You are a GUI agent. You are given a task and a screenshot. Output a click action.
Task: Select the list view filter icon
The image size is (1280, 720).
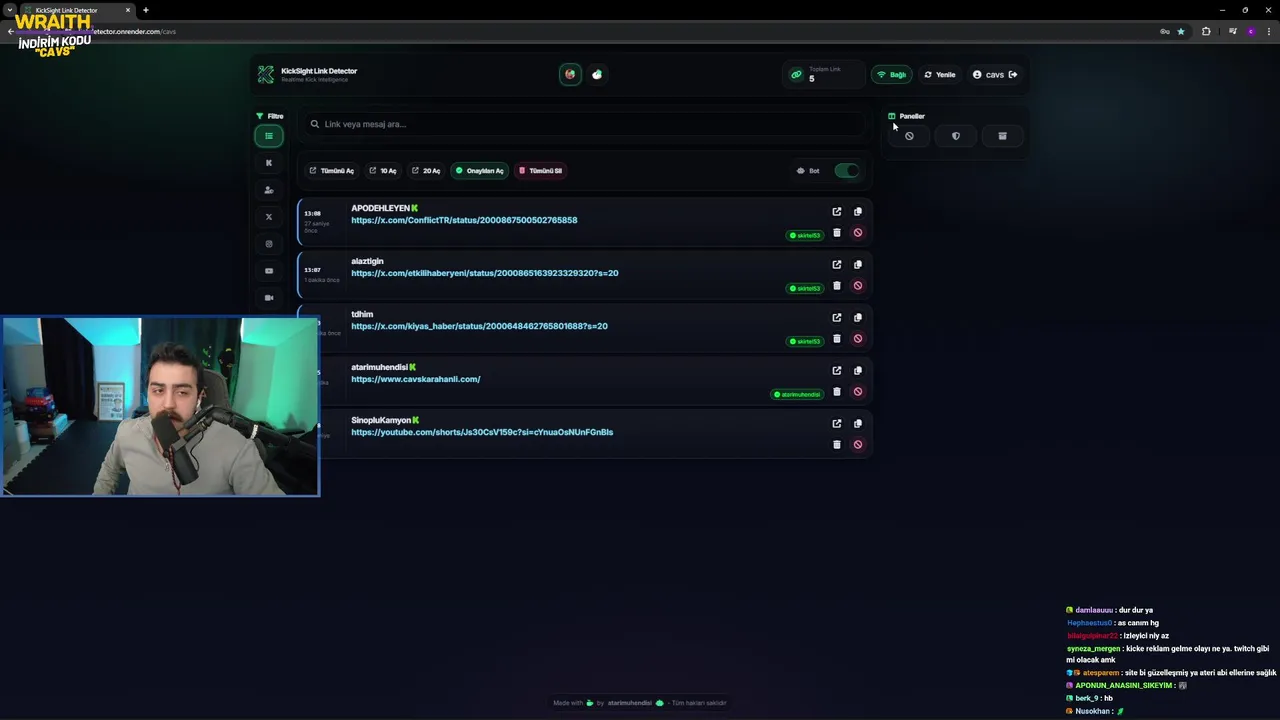(268, 136)
